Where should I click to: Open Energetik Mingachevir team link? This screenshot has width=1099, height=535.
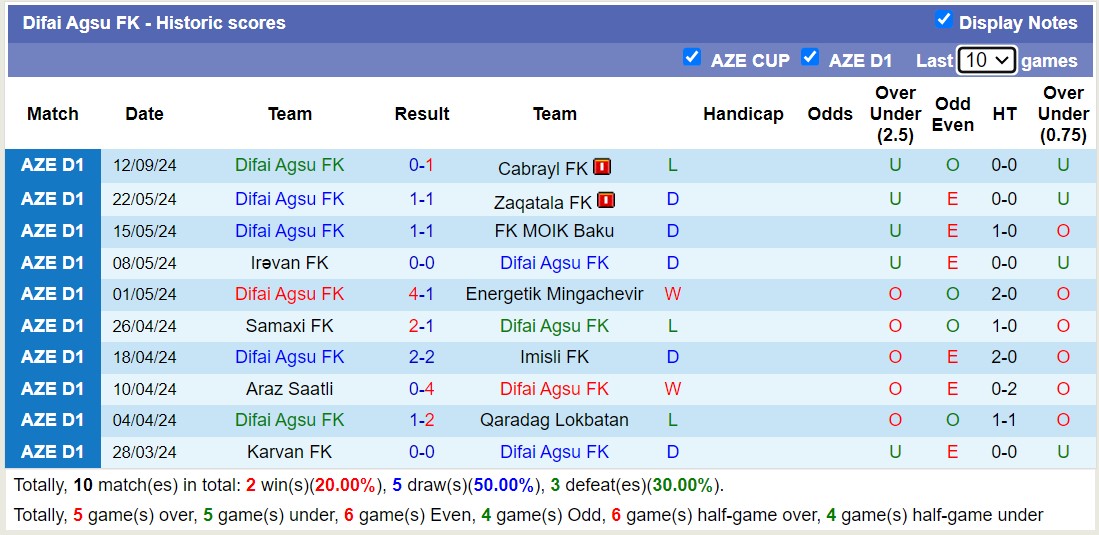(x=554, y=294)
